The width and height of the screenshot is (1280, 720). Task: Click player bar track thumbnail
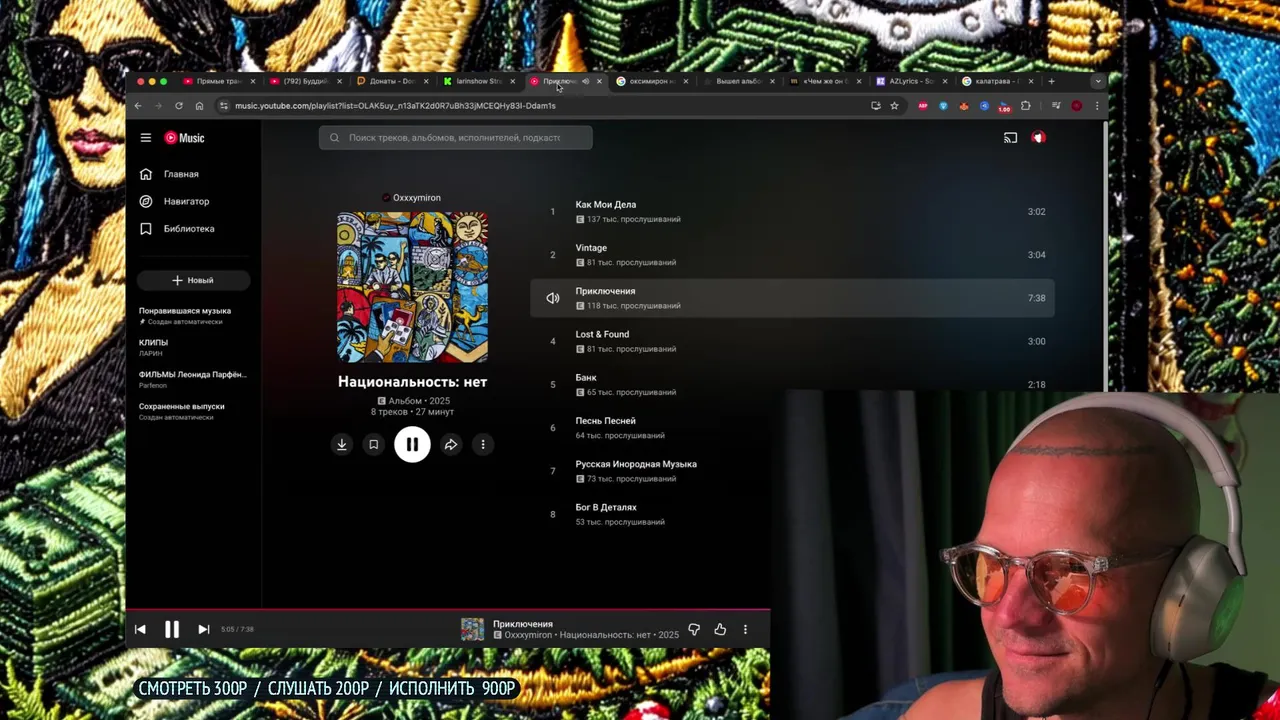[x=472, y=629]
